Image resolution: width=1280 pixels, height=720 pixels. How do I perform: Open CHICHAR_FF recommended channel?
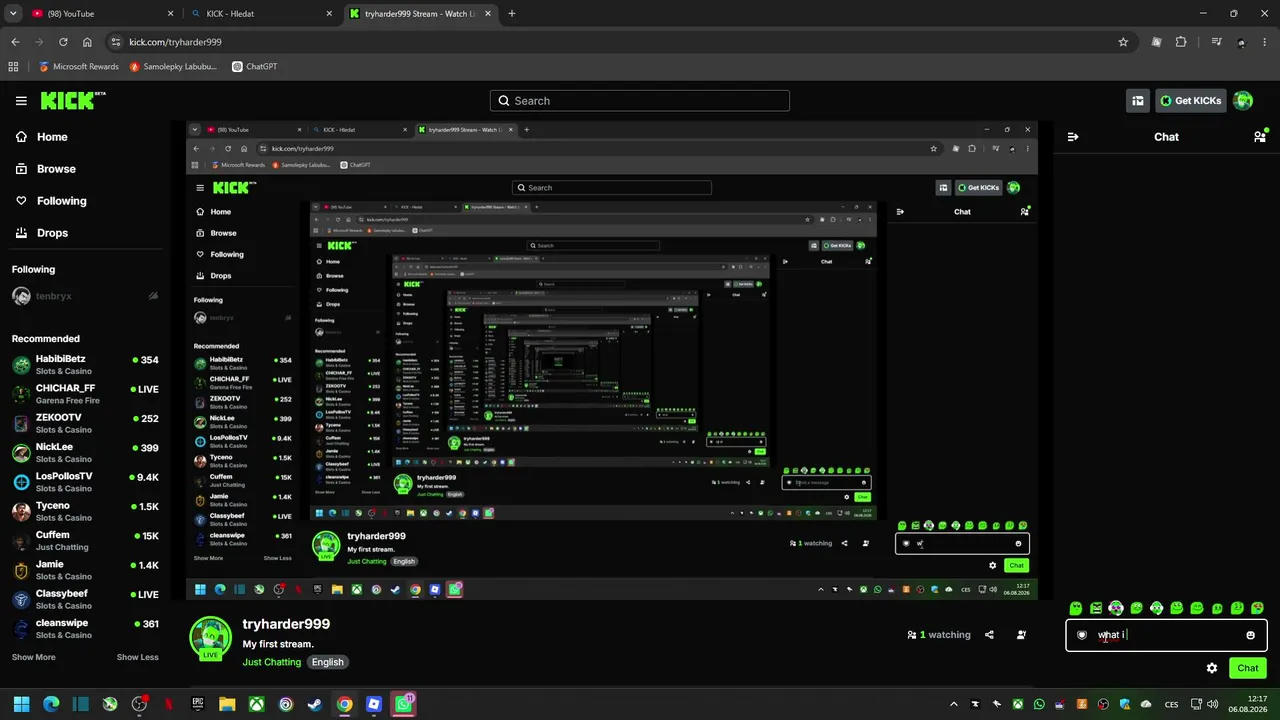pos(85,394)
